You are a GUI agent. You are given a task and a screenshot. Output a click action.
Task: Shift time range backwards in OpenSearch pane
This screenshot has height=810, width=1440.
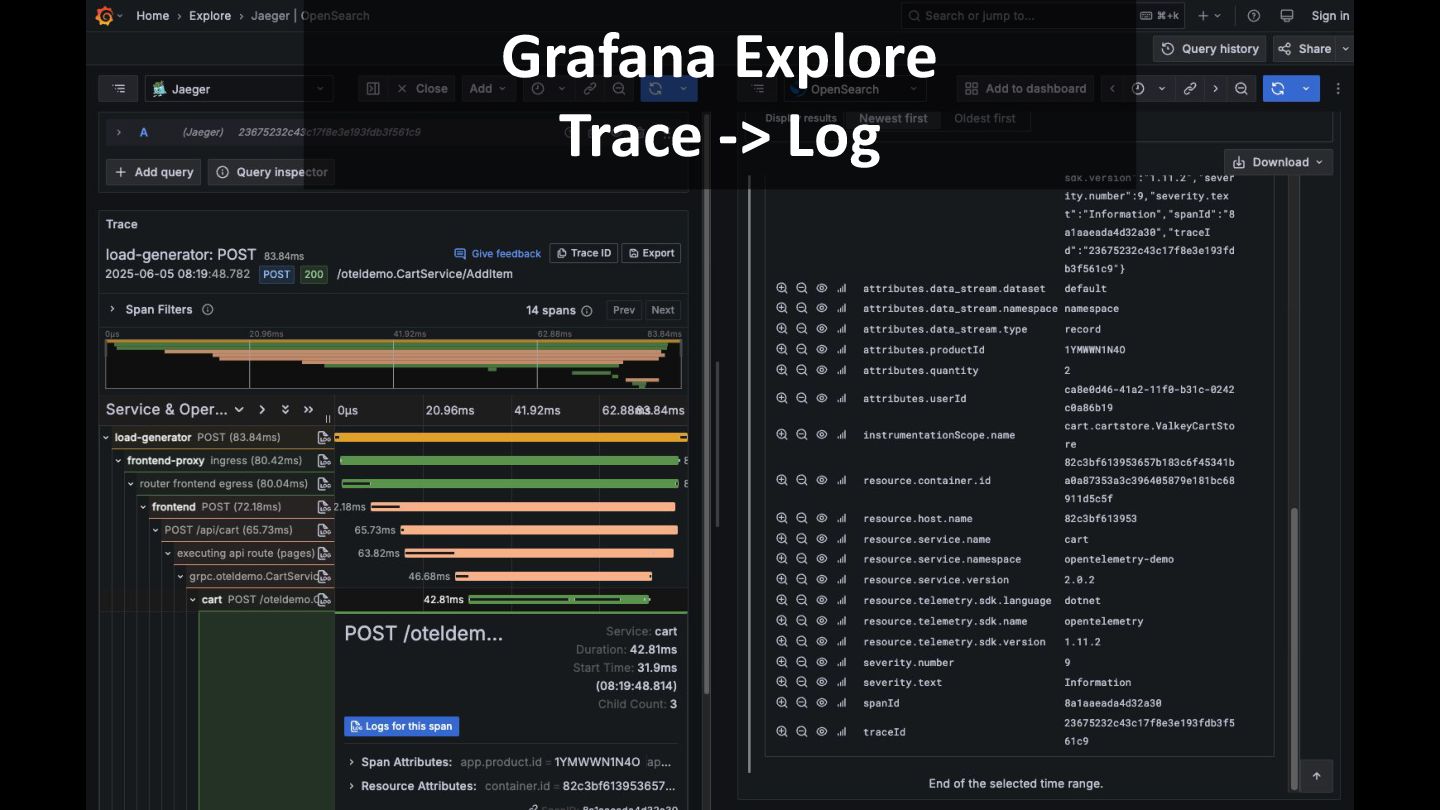1113,89
